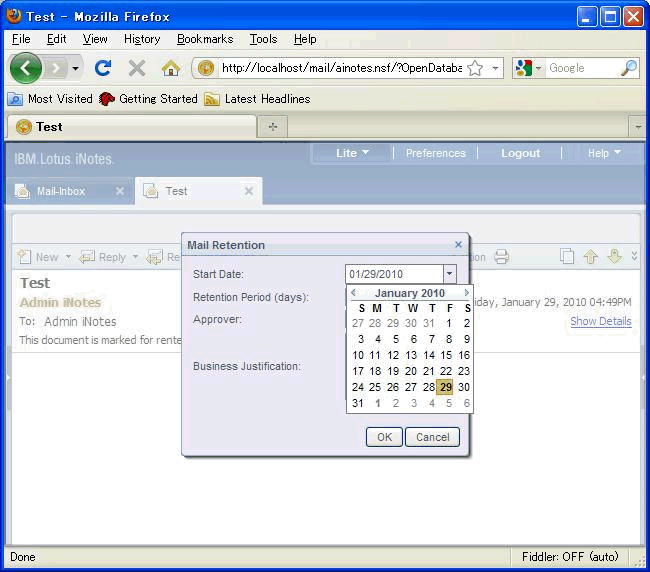Click the Firefox Back arrow button
This screenshot has height=572, width=650.
click(26, 68)
